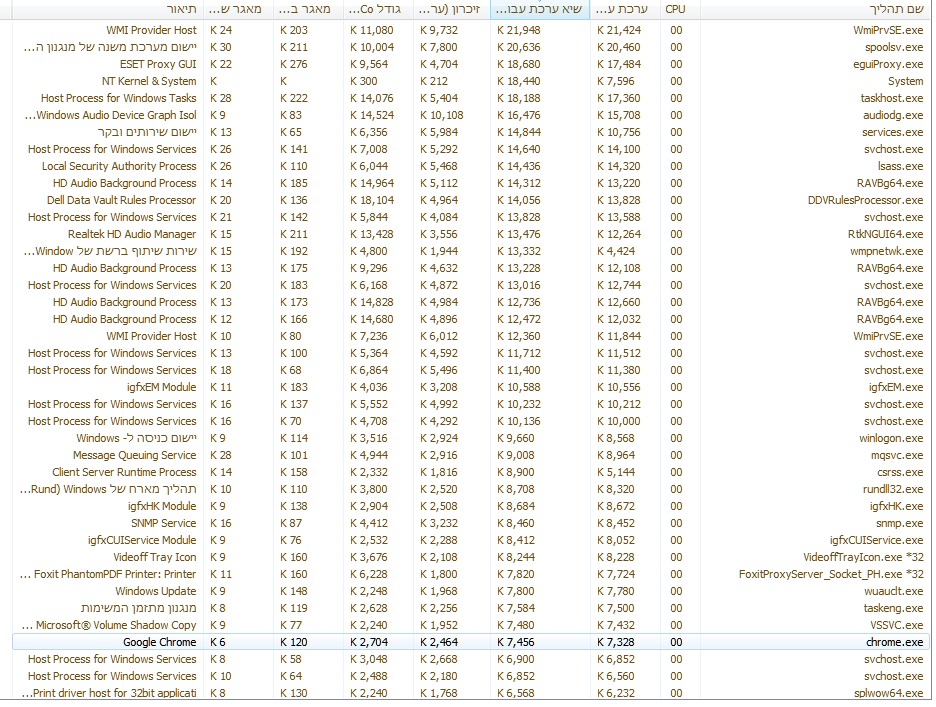Screen dimensions: 936x707
Task: Click the NT Kernel & System description
Action: click(x=149, y=81)
